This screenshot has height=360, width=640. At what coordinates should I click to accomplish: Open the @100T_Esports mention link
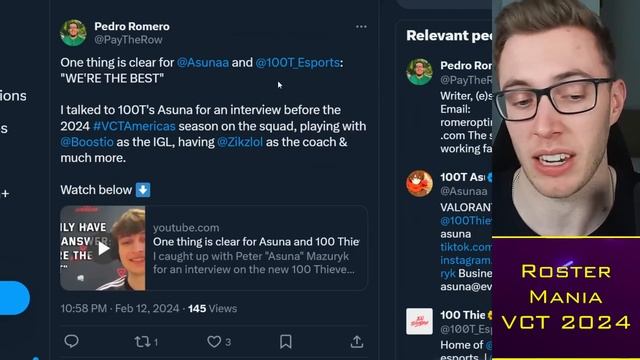point(298,62)
